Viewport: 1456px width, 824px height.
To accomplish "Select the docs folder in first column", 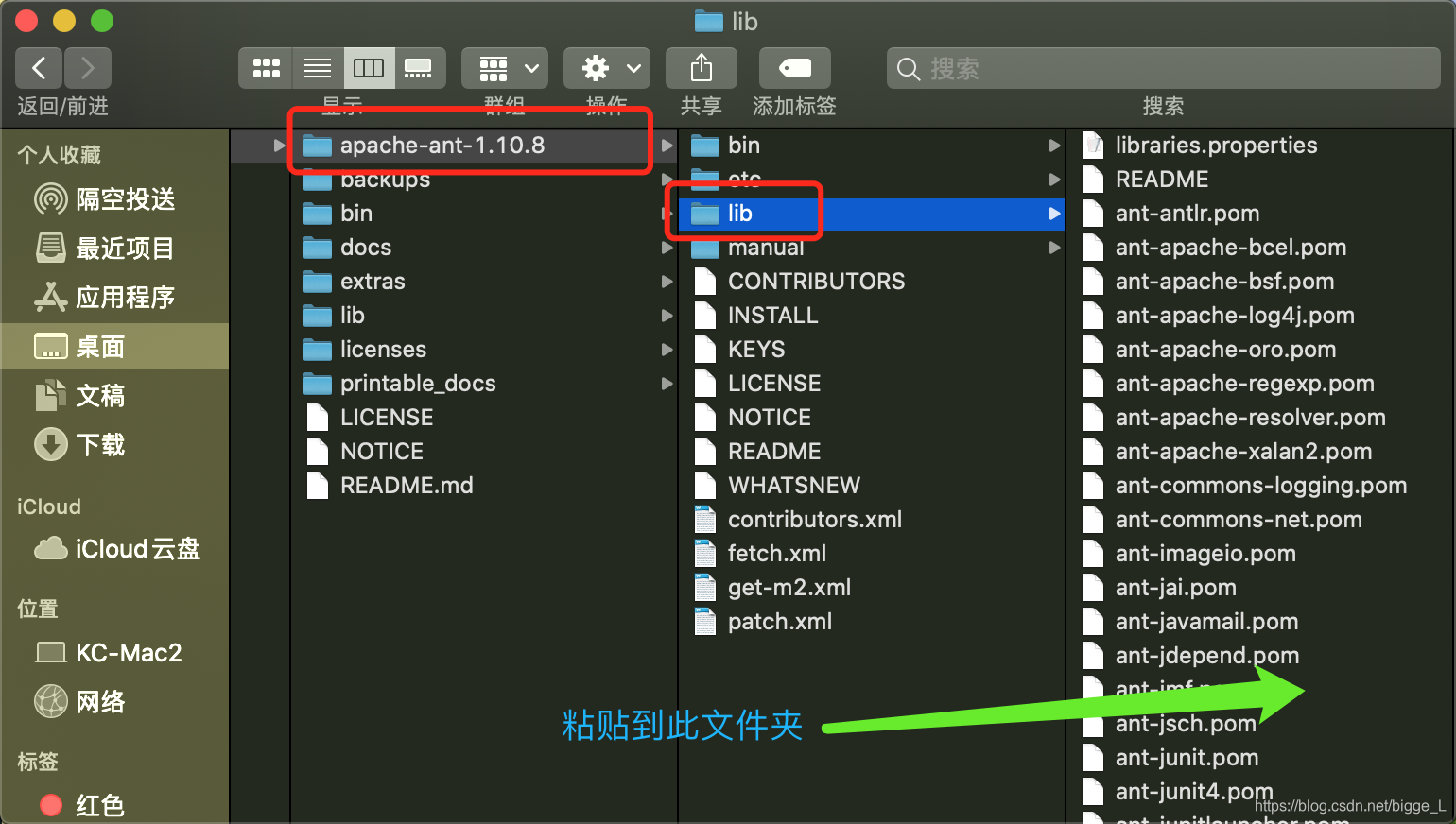I will (484, 248).
